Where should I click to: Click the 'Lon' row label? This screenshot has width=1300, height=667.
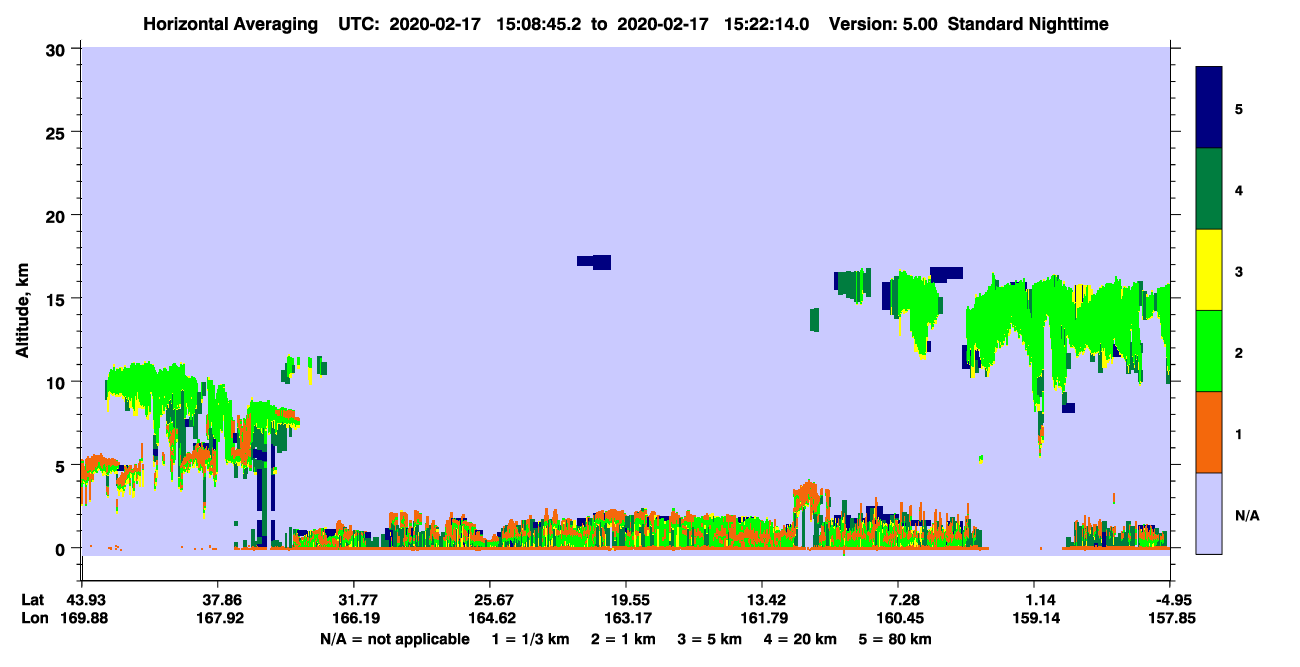34,618
